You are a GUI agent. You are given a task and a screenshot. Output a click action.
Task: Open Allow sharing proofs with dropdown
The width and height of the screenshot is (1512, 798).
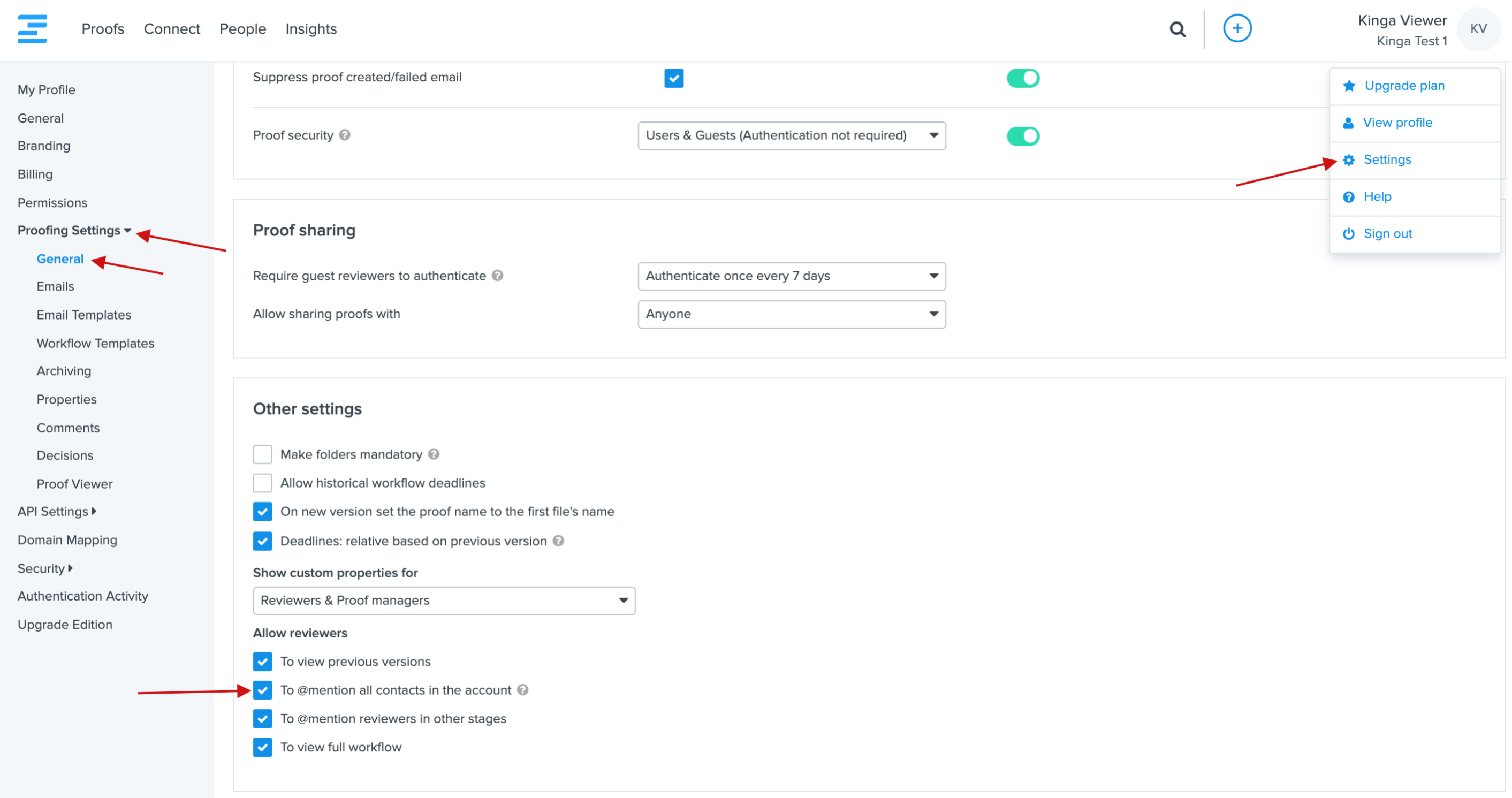(x=791, y=314)
